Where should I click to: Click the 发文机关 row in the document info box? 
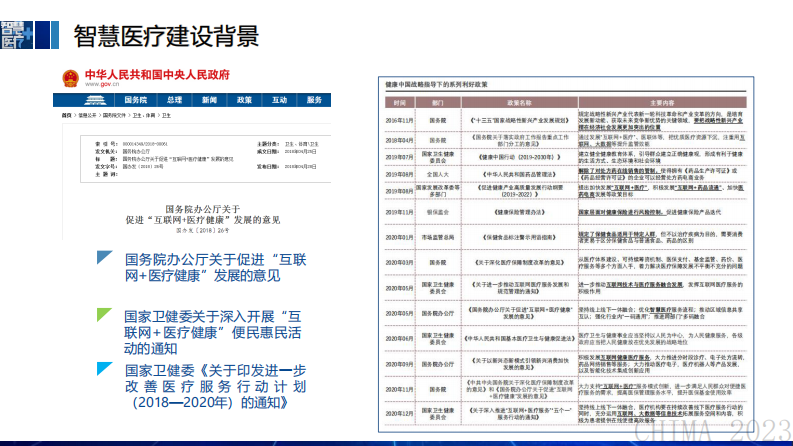point(123,152)
